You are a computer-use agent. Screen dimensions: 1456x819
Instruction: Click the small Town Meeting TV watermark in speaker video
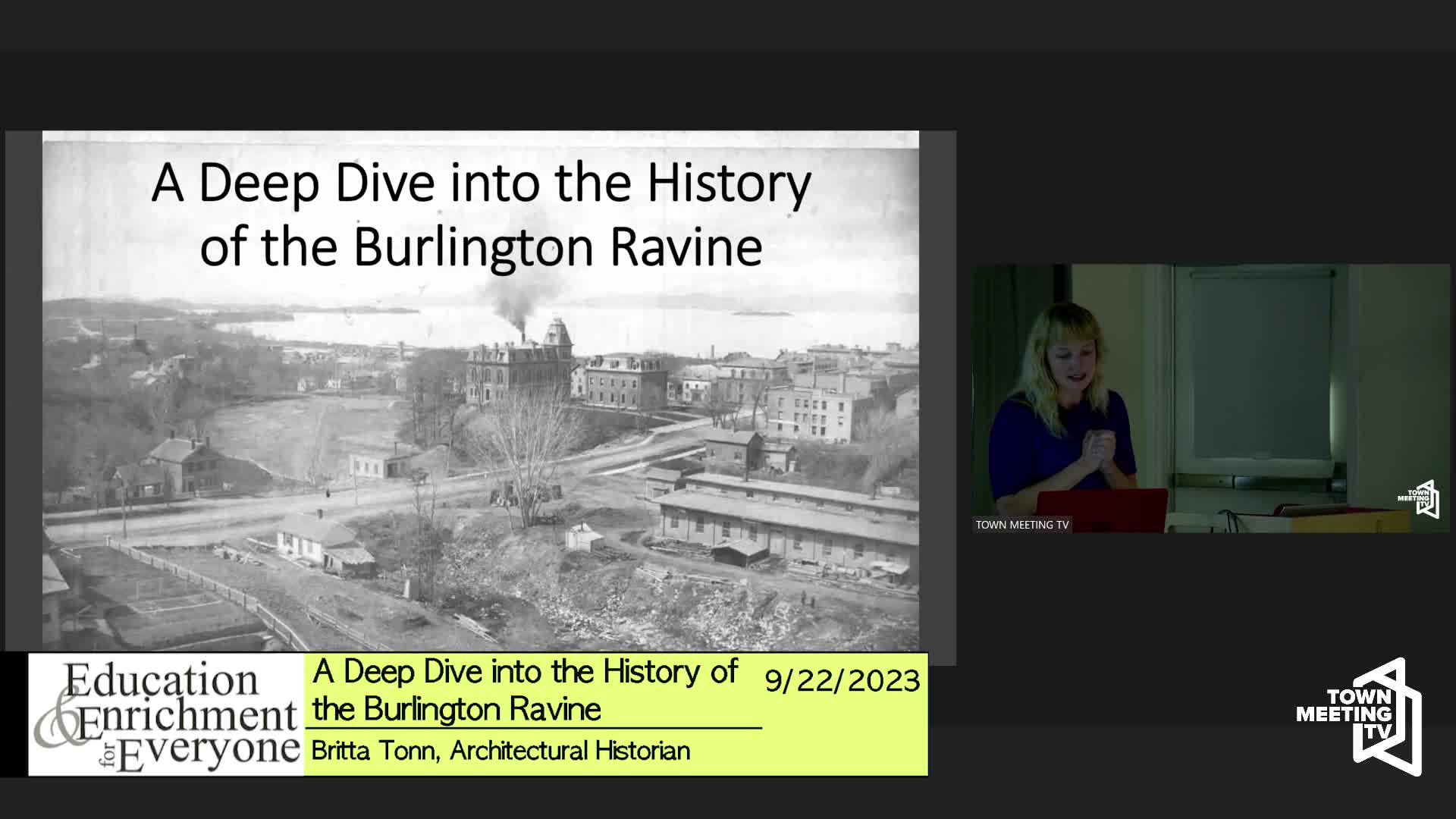tap(1418, 499)
